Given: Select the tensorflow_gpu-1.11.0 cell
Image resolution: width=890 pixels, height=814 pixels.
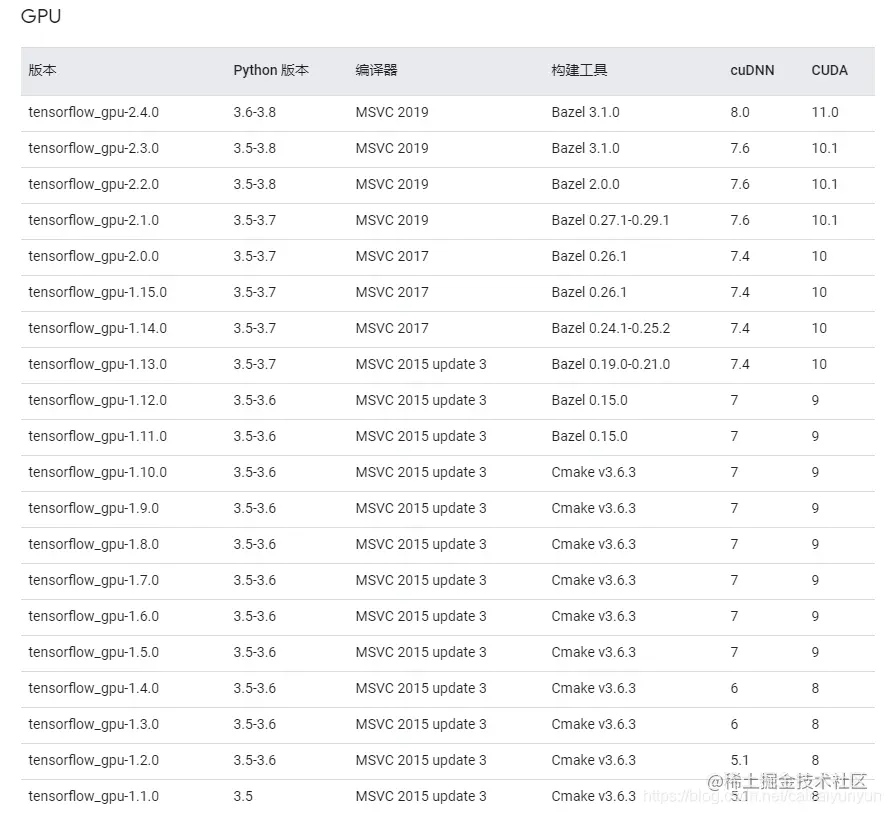Looking at the screenshot, I should tap(98, 436).
